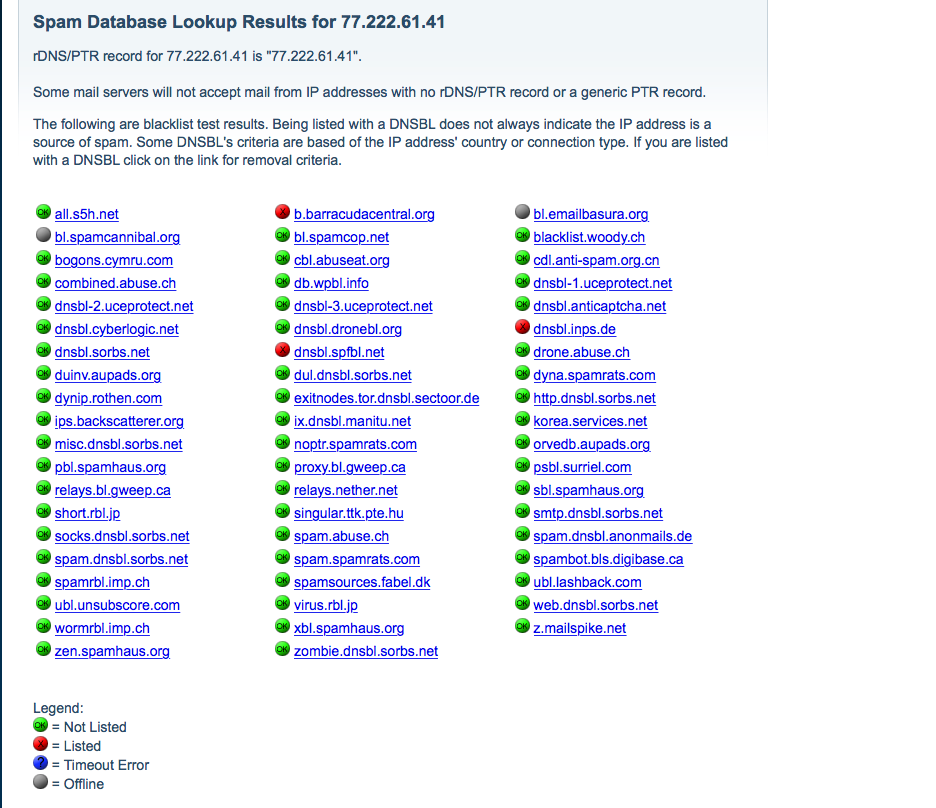Click red Listed icon next to dnsbl.spfbl.net
This screenshot has width=936, height=808.
pos(282,351)
